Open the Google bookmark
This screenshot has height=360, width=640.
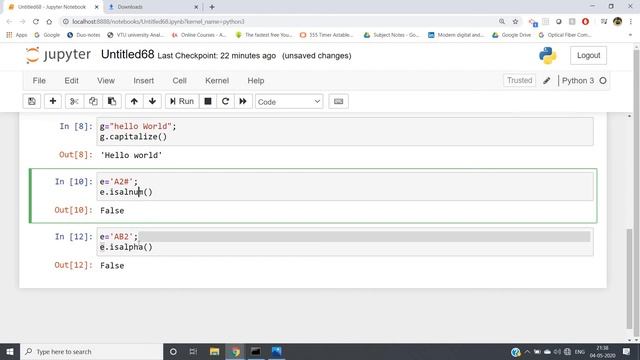pos(47,35)
